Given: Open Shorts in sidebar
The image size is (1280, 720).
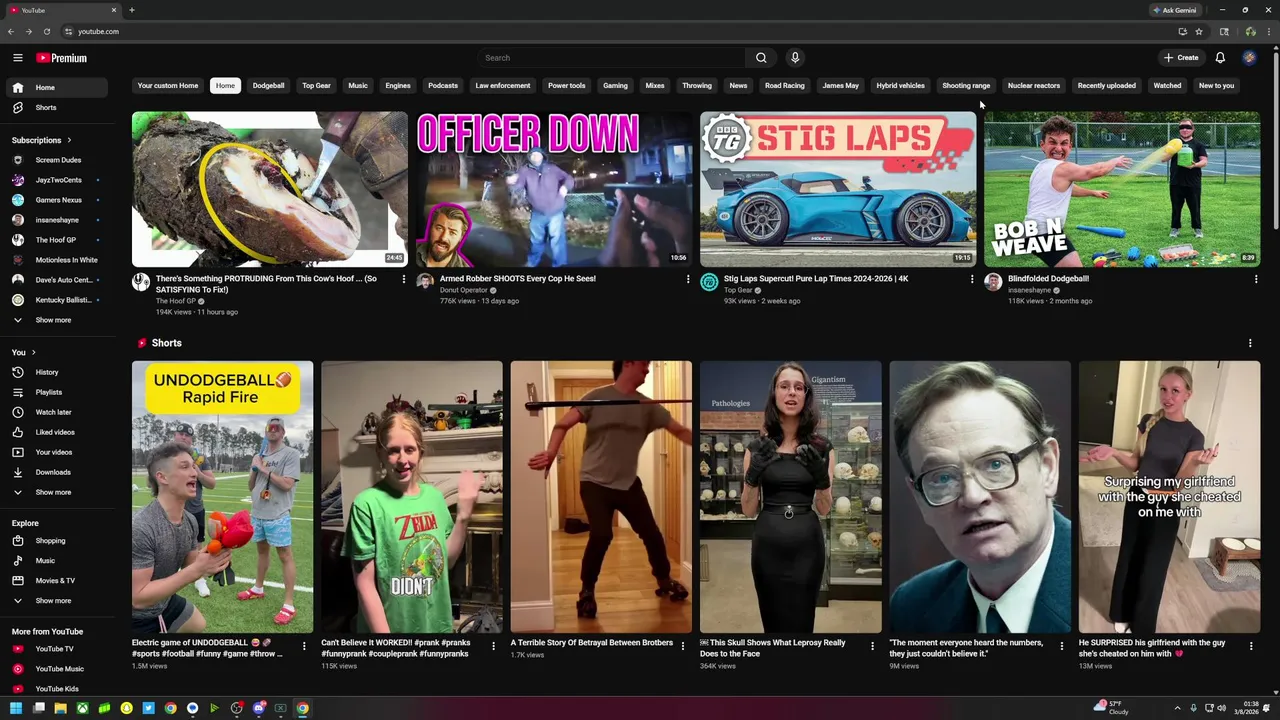Looking at the screenshot, I should click(58, 107).
